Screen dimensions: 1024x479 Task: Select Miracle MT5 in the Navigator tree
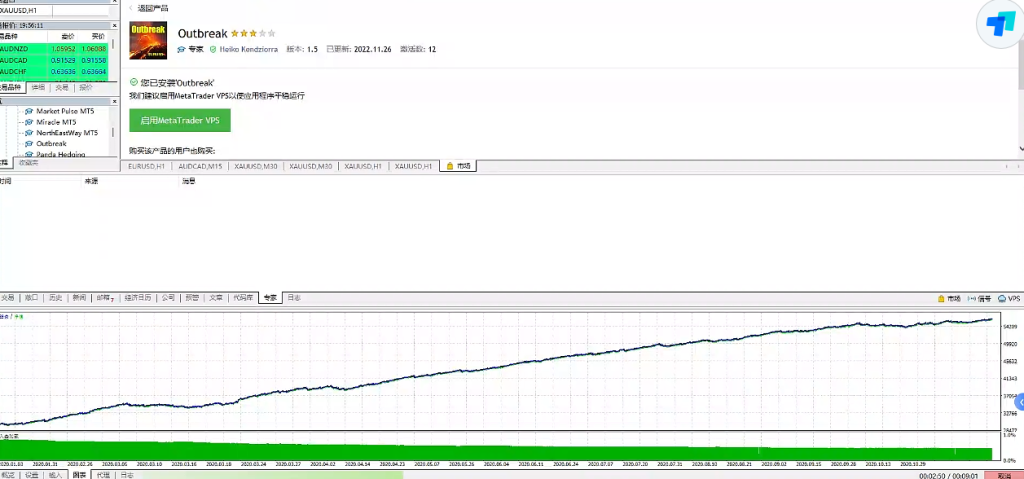56,122
